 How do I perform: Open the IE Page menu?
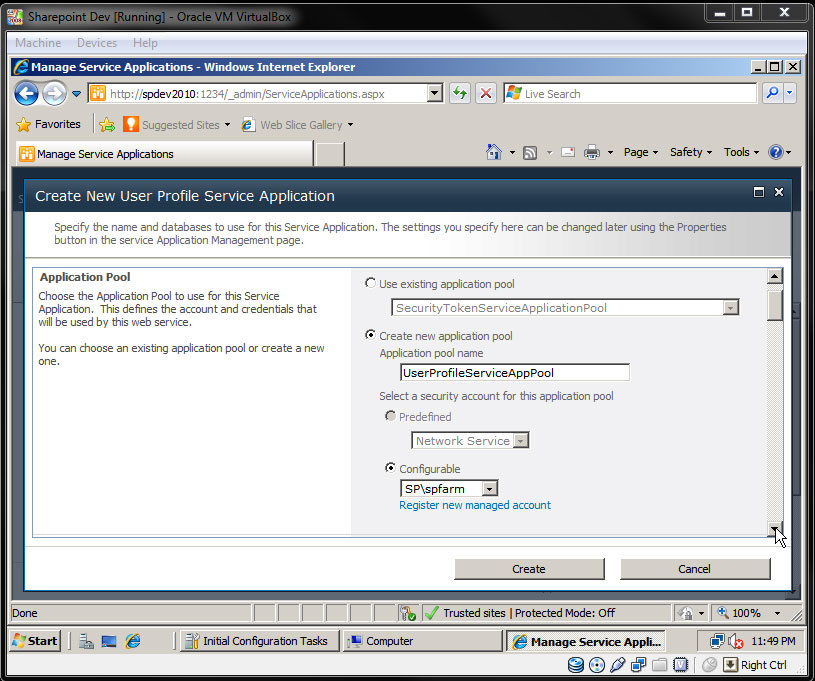coord(640,152)
